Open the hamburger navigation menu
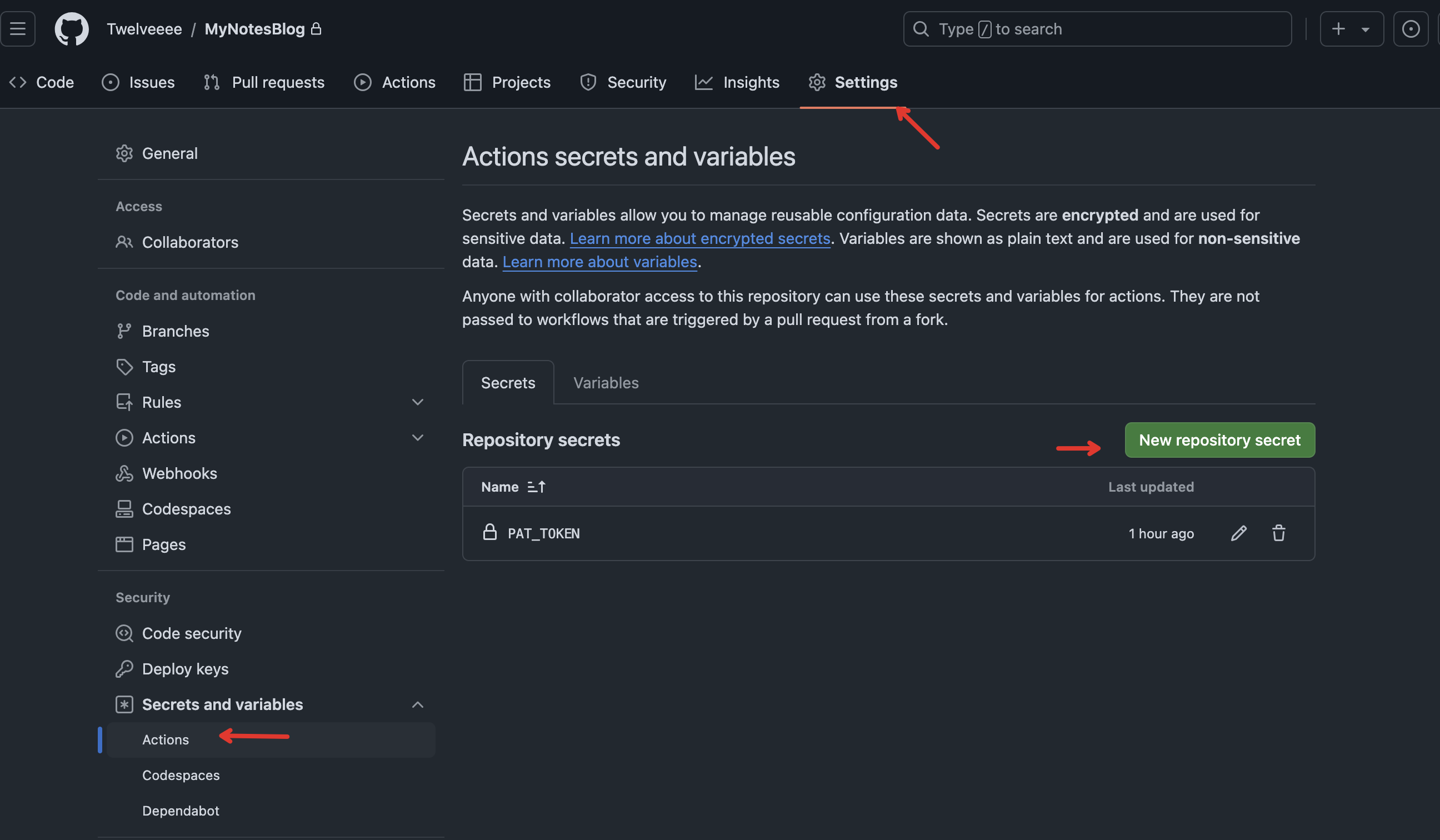 (18, 29)
